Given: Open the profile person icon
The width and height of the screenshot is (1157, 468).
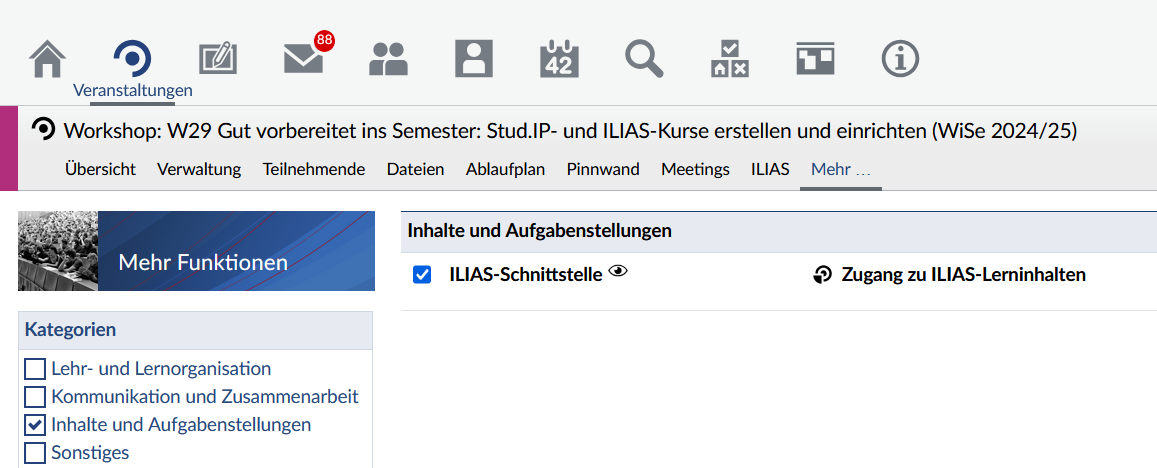Looking at the screenshot, I should pos(474,59).
